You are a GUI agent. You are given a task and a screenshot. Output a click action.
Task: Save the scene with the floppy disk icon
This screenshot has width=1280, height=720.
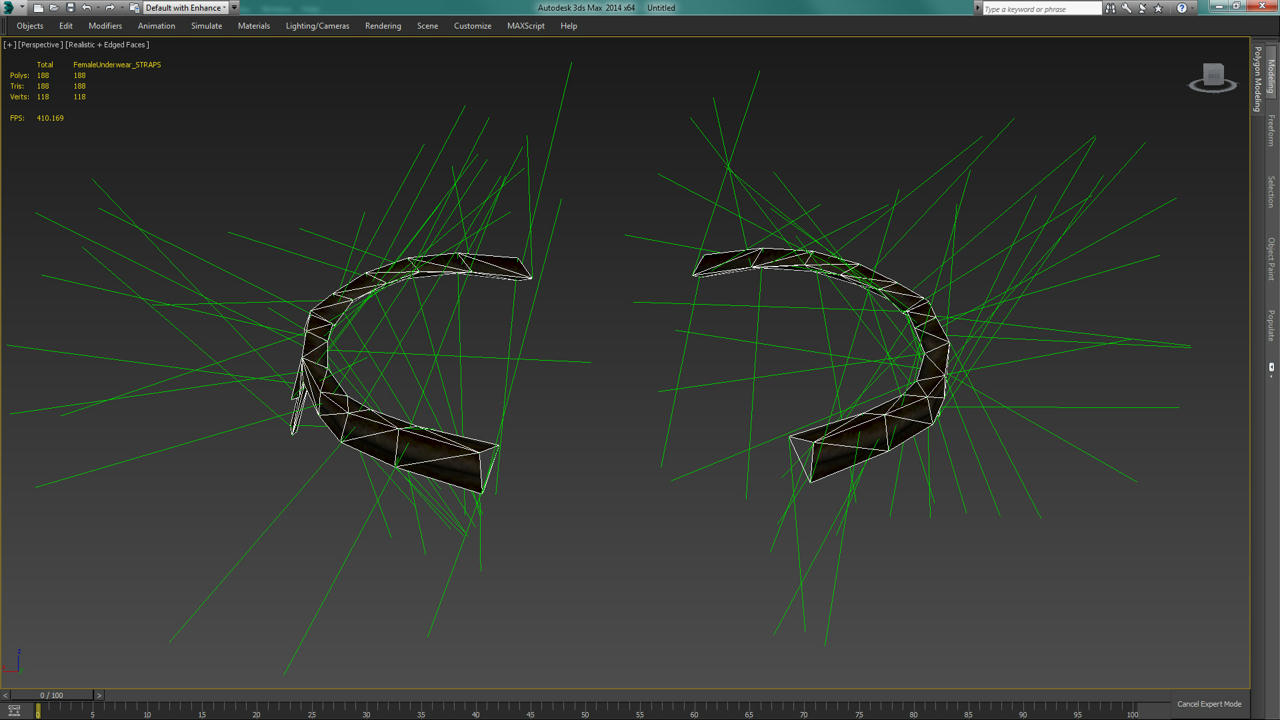click(70, 8)
